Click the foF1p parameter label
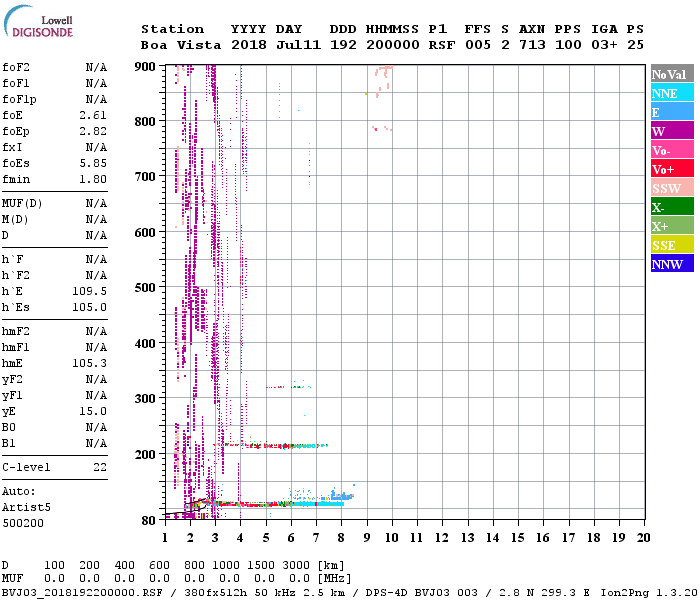 tap(19, 100)
